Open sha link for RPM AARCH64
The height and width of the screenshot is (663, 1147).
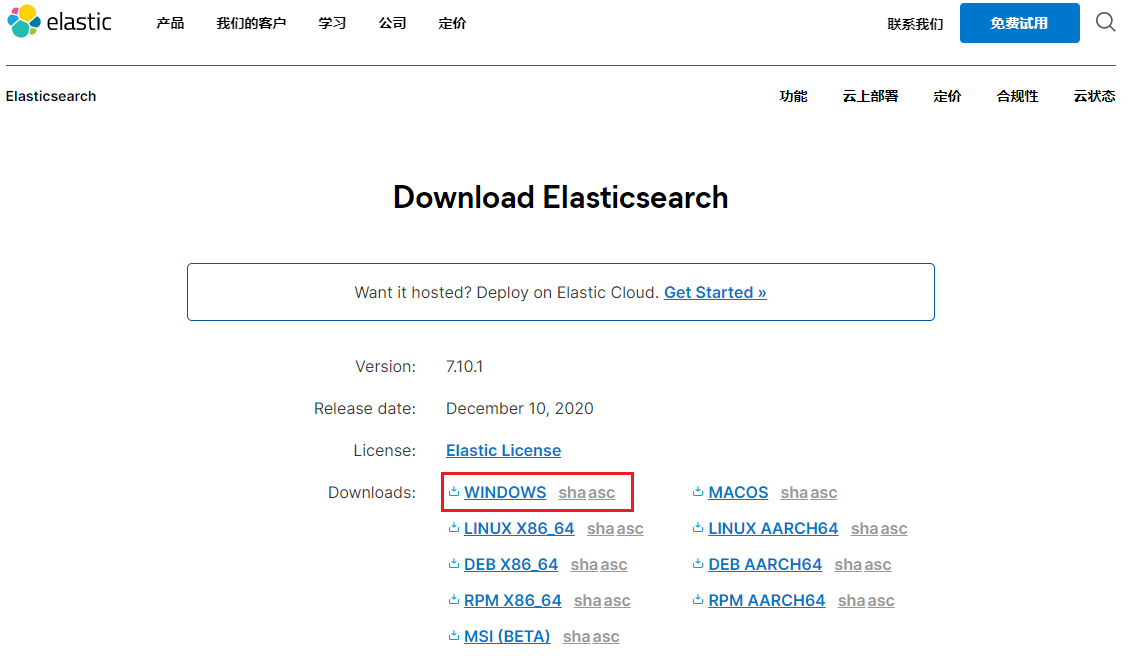click(x=851, y=601)
